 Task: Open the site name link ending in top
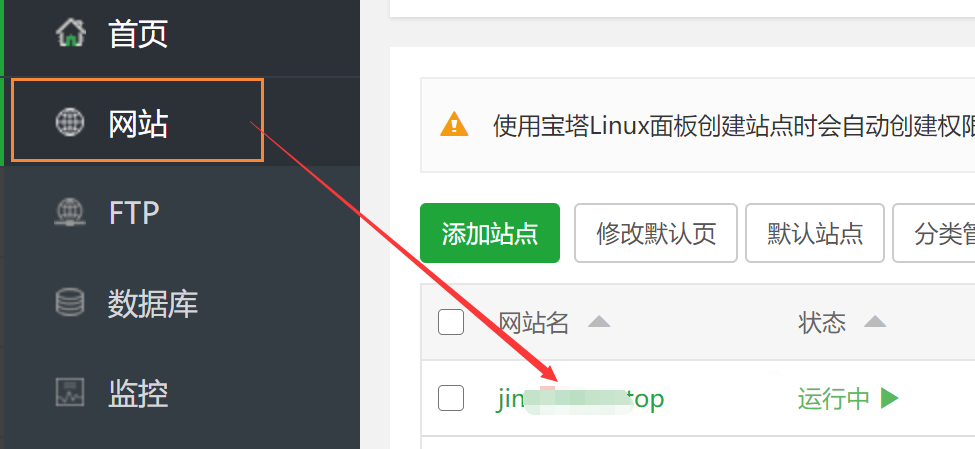pyautogui.click(x=580, y=399)
